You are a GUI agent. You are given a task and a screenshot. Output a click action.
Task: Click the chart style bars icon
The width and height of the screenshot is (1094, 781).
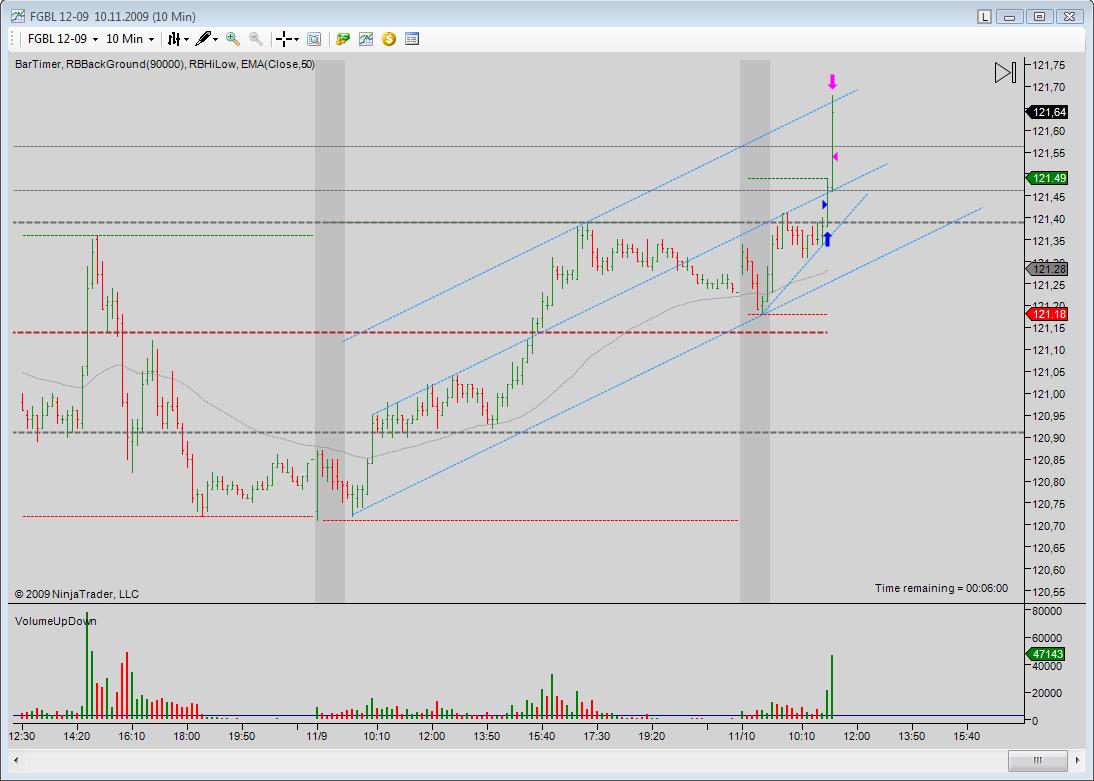click(174, 39)
